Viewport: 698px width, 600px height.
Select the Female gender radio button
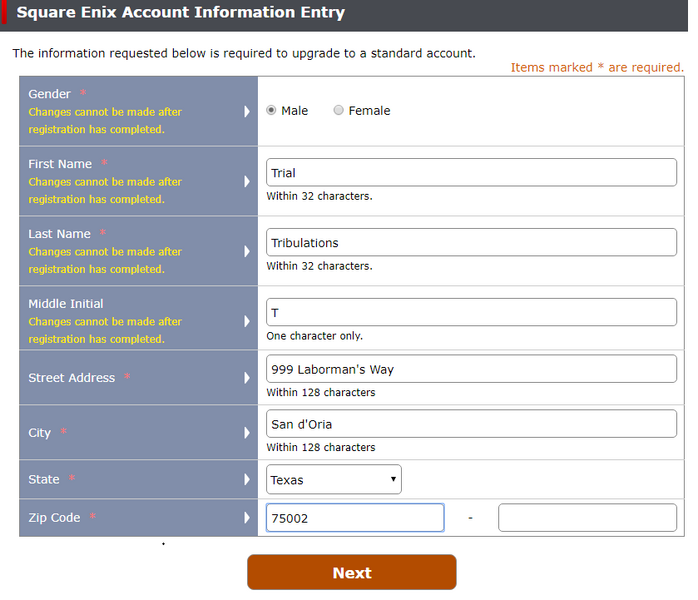coord(338,110)
